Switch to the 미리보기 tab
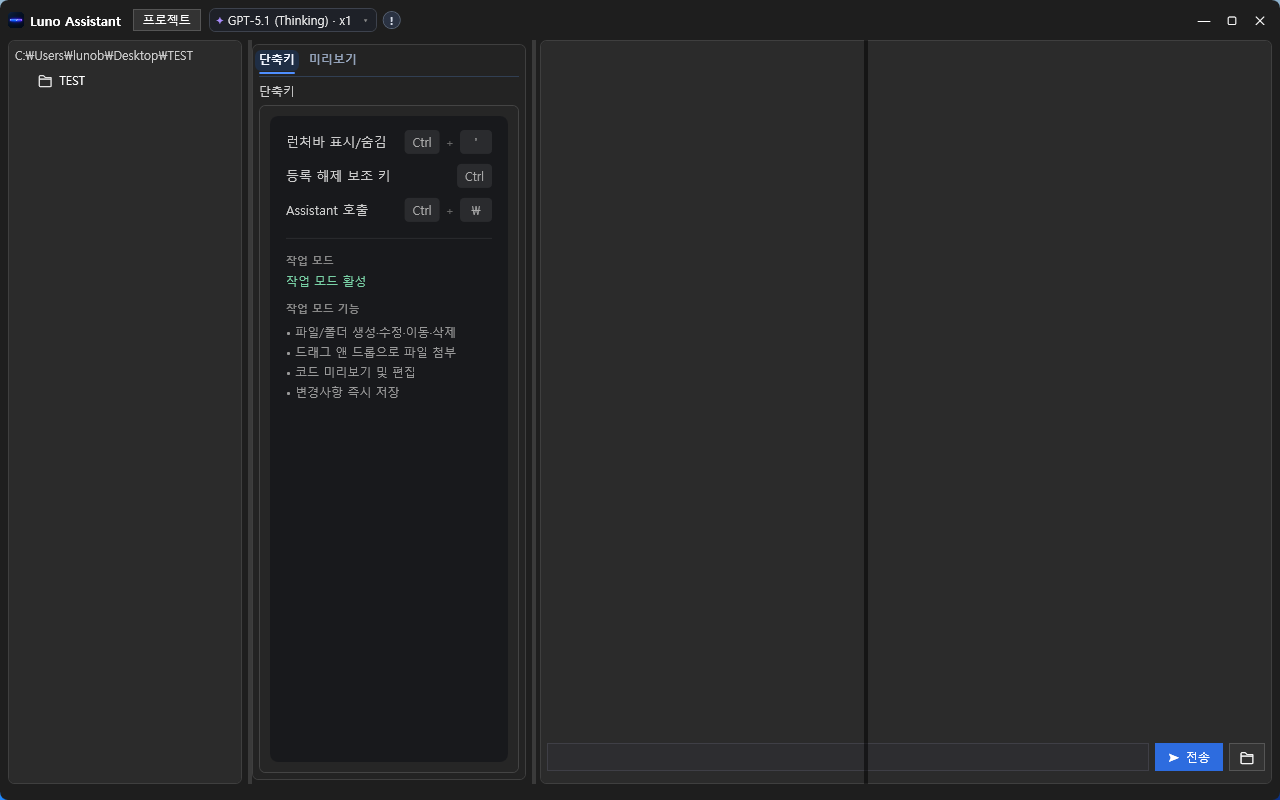Screen dimensions: 1280x800 coord(333,58)
